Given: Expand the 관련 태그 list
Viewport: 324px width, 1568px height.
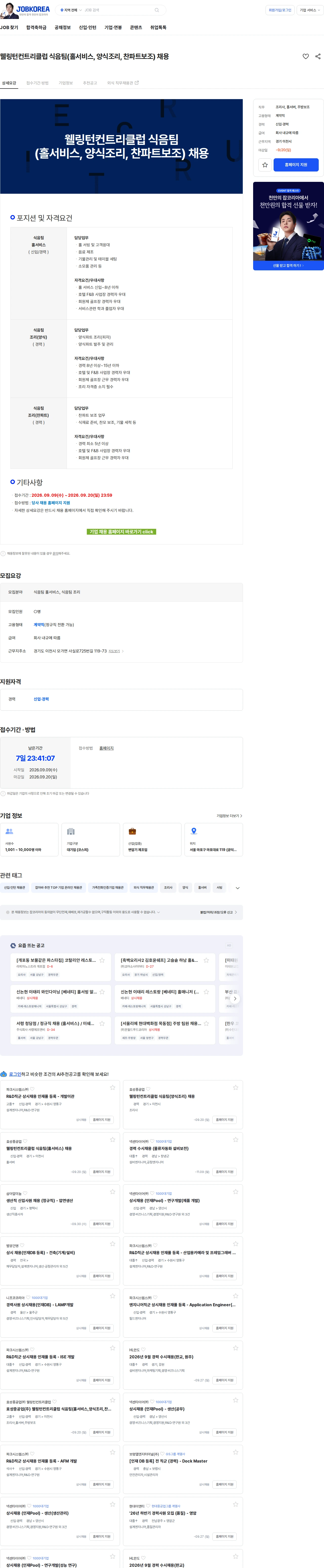Looking at the screenshot, I should [237, 888].
